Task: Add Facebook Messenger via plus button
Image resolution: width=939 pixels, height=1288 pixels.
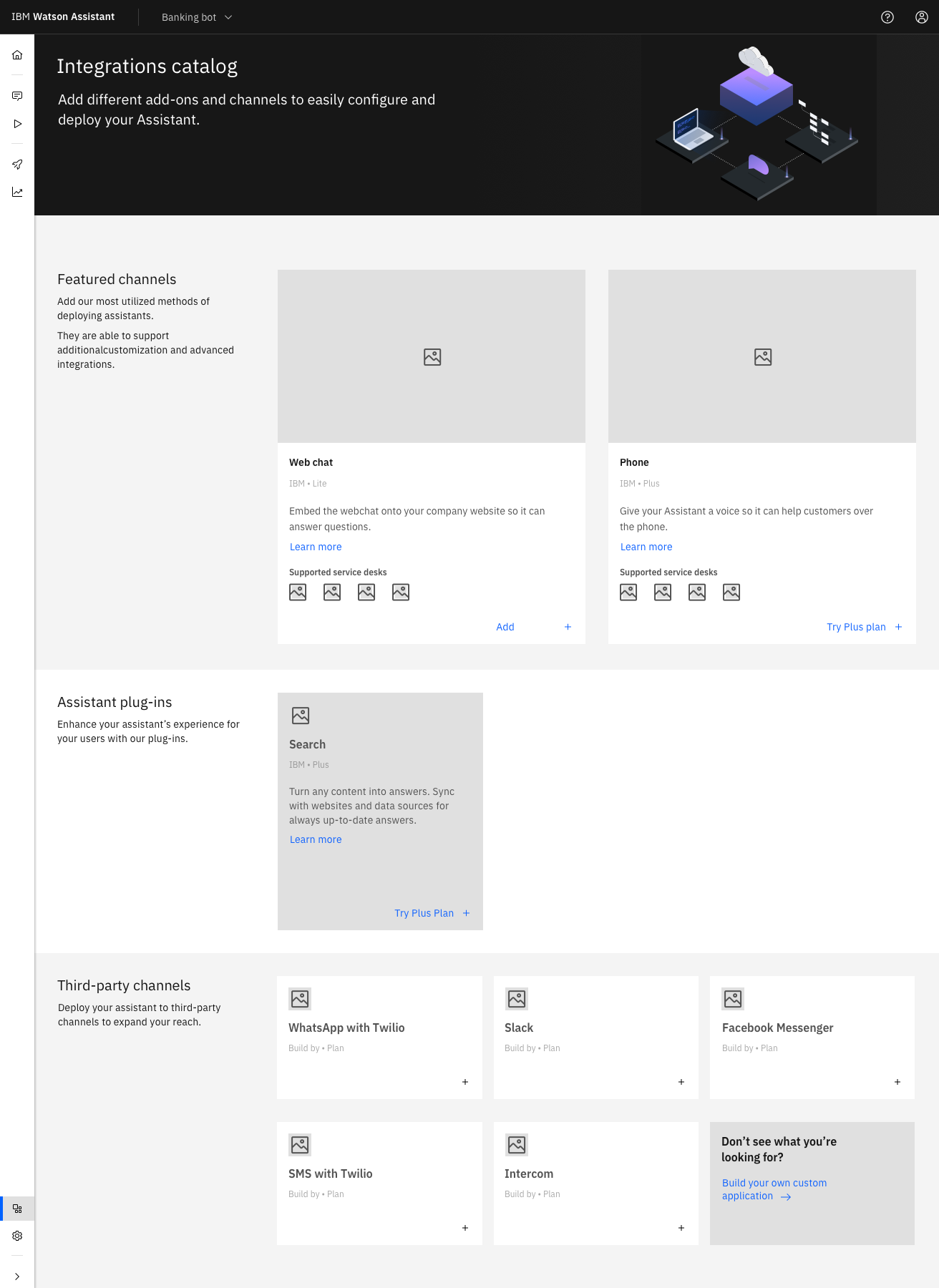Action: pos(897,1082)
